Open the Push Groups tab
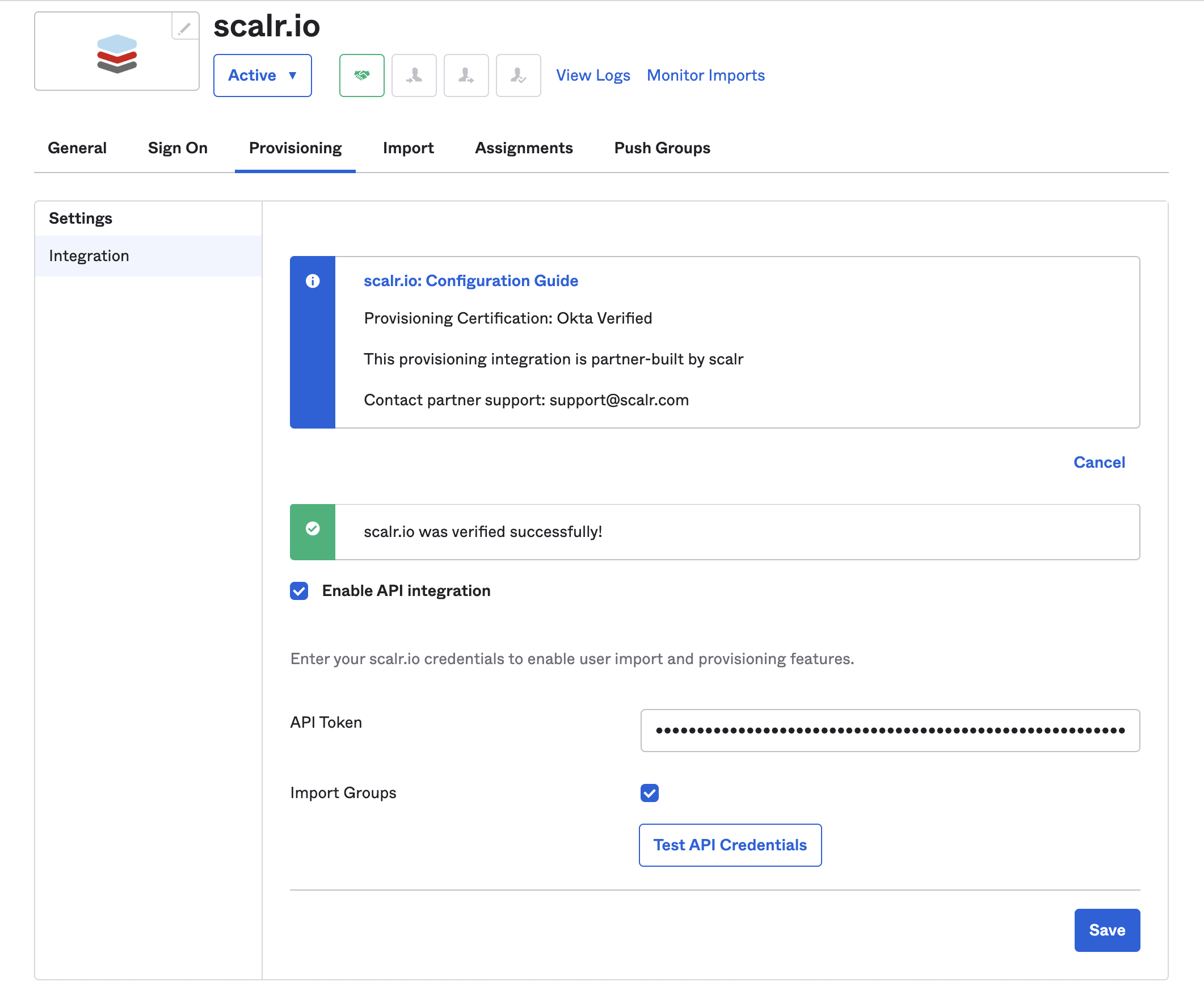This screenshot has height=982, width=1204. [x=662, y=148]
